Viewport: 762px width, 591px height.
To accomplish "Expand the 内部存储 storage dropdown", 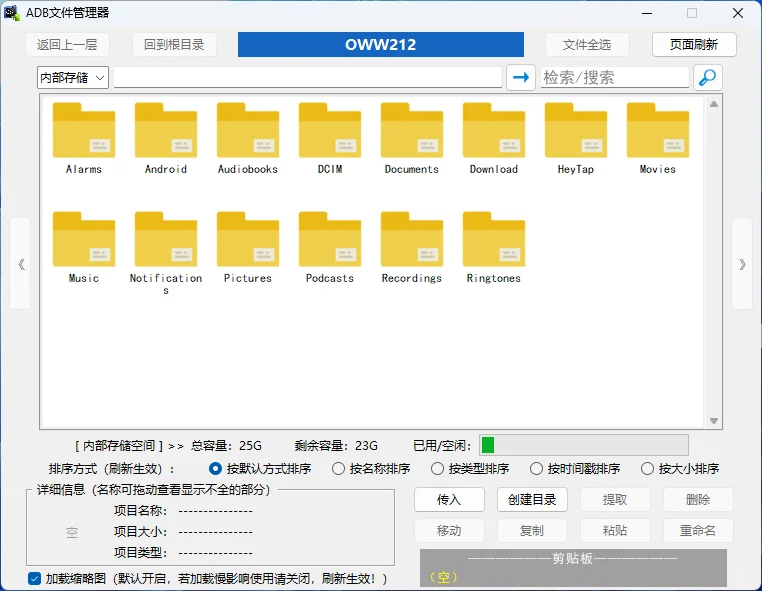I will [73, 78].
